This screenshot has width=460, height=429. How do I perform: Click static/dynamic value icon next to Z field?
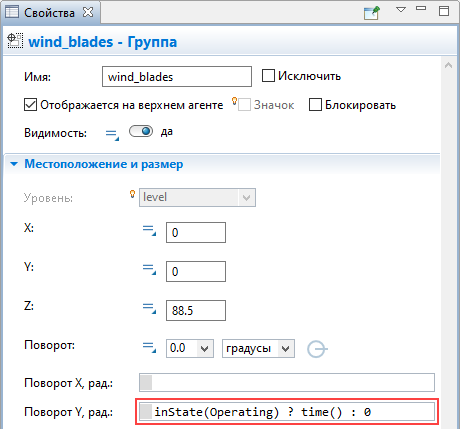149,308
